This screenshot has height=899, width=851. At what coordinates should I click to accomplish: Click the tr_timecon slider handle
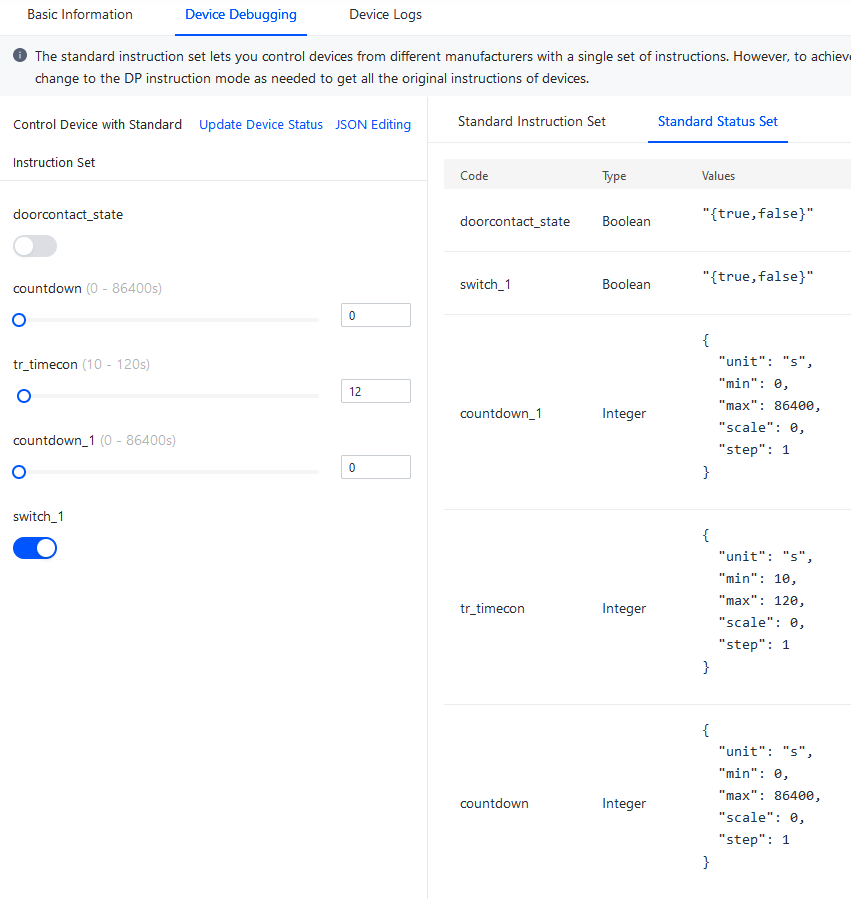(x=24, y=396)
